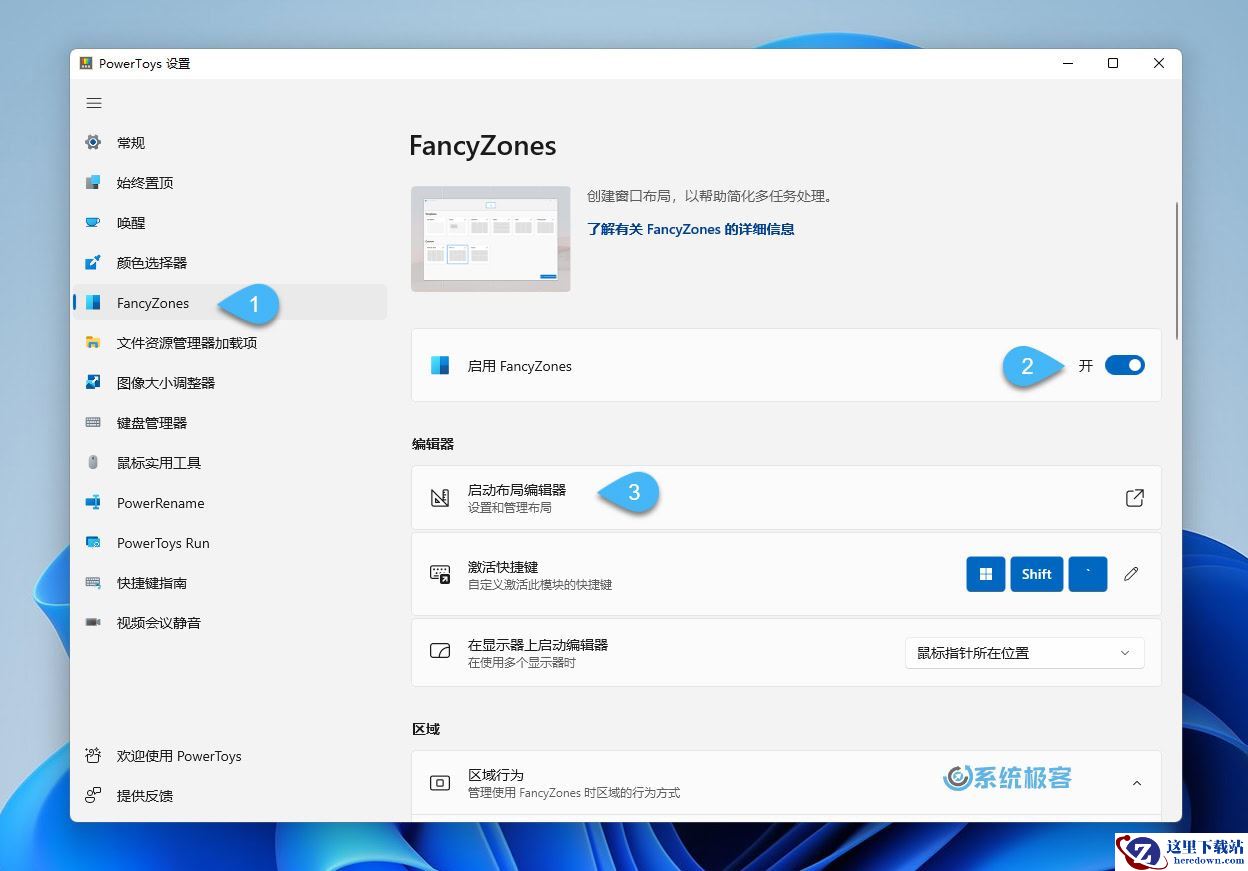The height and width of the screenshot is (871, 1248).
Task: Click the 始终置顶 sidebar icon
Action: 93,182
